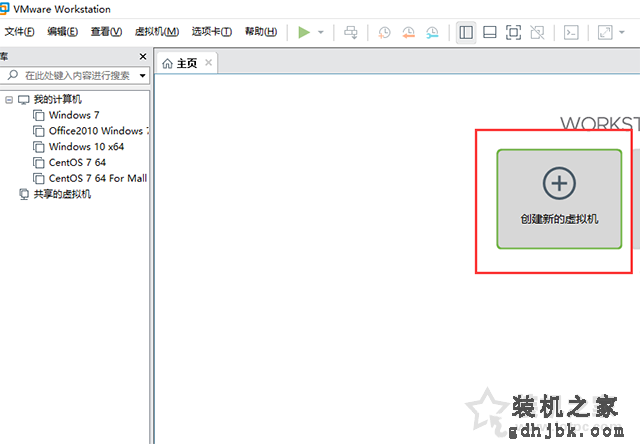Select the Windows 10 x64 virtual machine
The image size is (640, 444).
pyautogui.click(x=86, y=147)
